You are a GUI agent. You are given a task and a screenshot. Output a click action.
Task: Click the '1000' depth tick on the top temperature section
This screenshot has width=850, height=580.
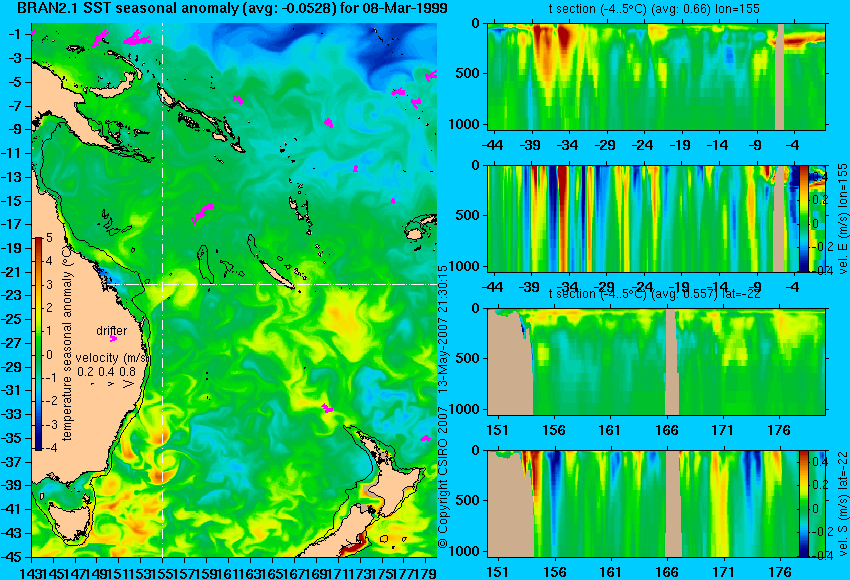[465, 125]
